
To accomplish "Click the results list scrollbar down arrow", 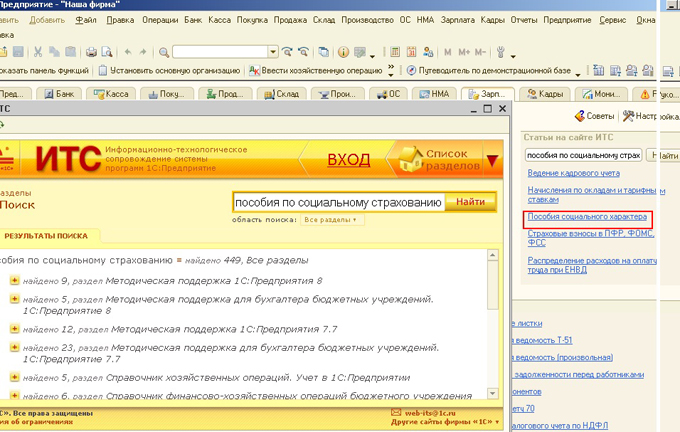I will [493, 393].
